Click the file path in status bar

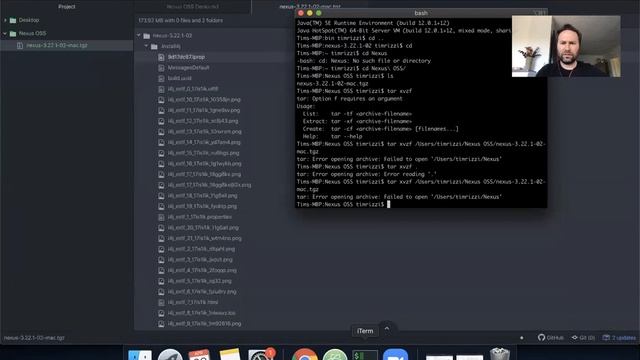click(x=34, y=338)
